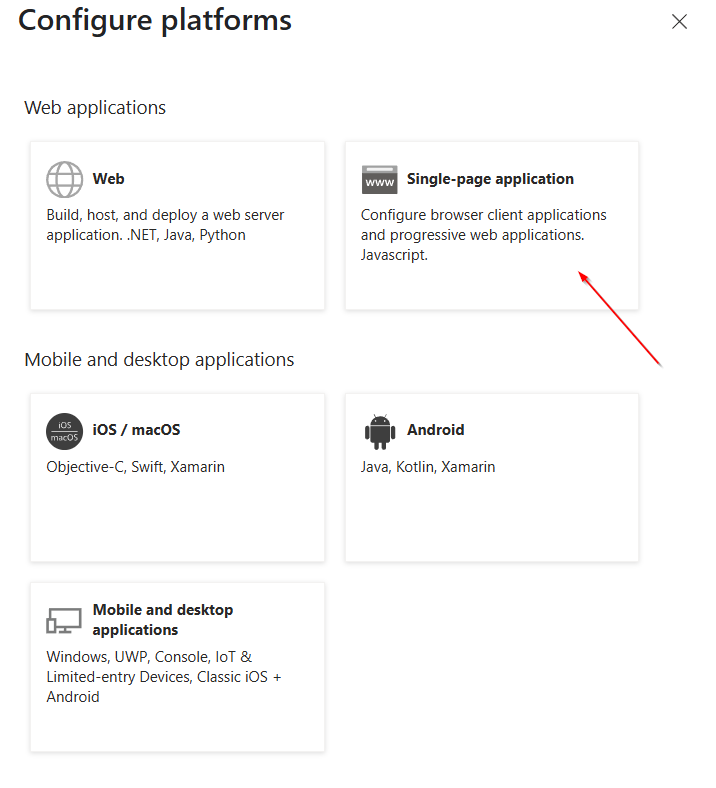This screenshot has width=716, height=788.
Task: Click the desktop and device monitor icon
Action: (64, 621)
